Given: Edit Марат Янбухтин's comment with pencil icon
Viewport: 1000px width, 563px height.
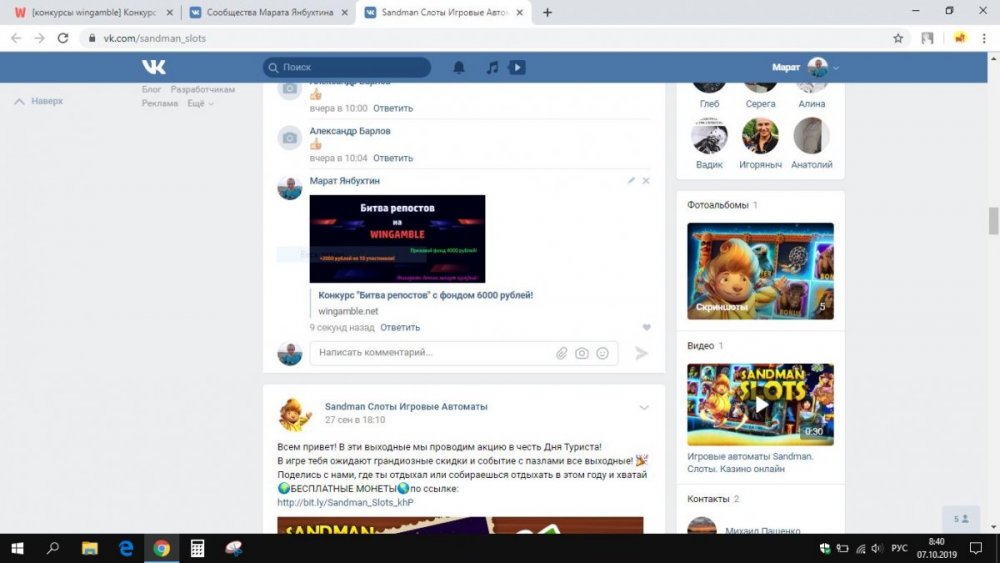Looking at the screenshot, I should (x=631, y=181).
